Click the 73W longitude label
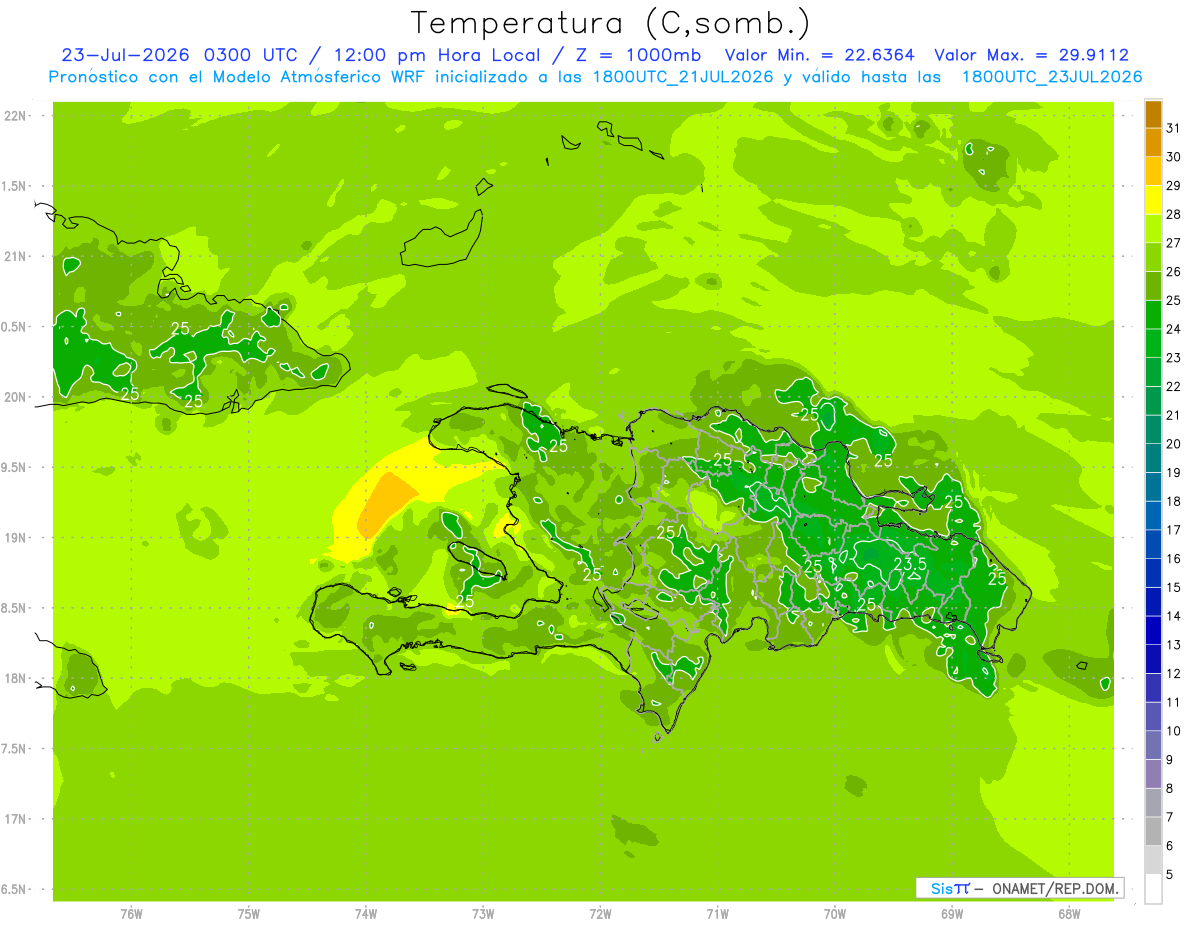1200x927 pixels. pyautogui.click(x=483, y=913)
